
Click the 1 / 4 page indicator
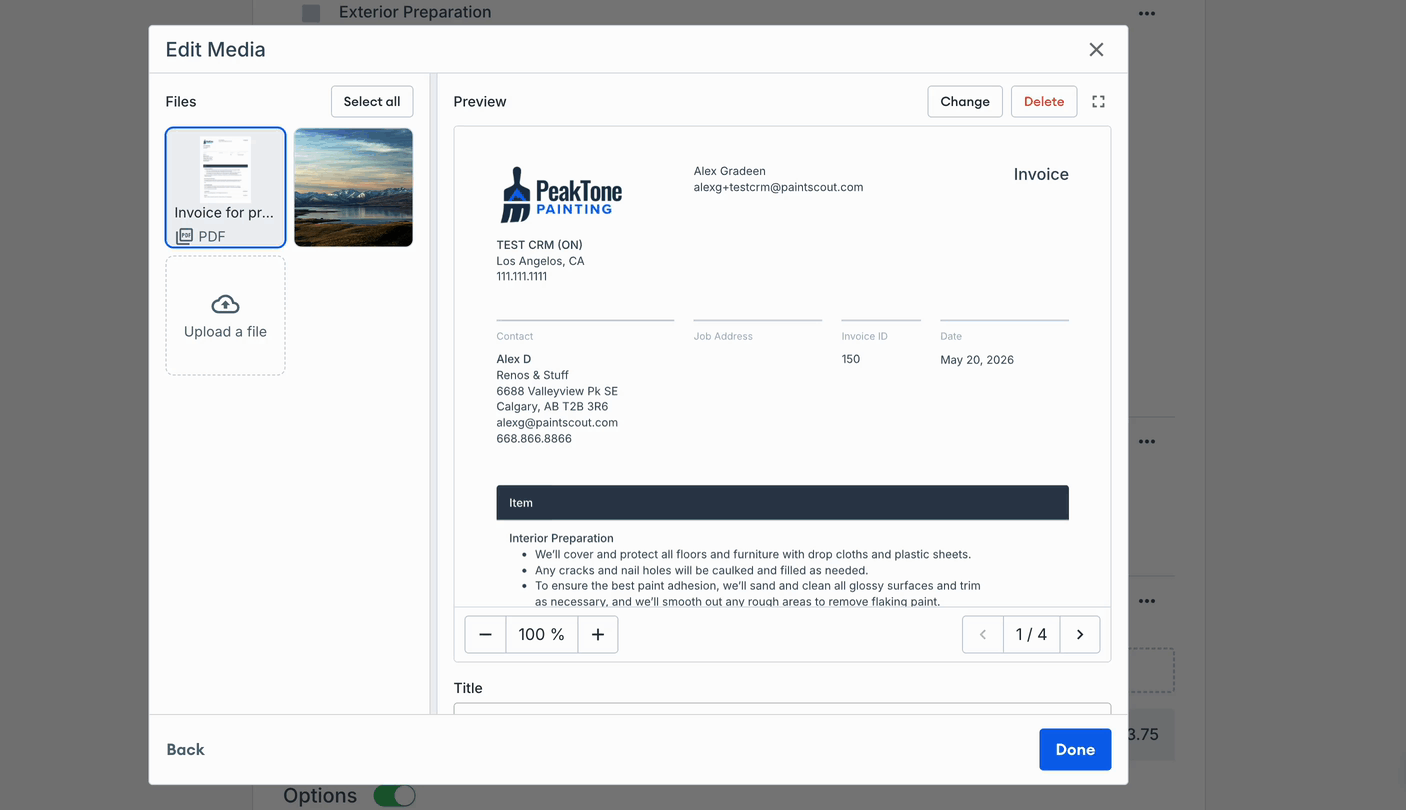(1031, 634)
